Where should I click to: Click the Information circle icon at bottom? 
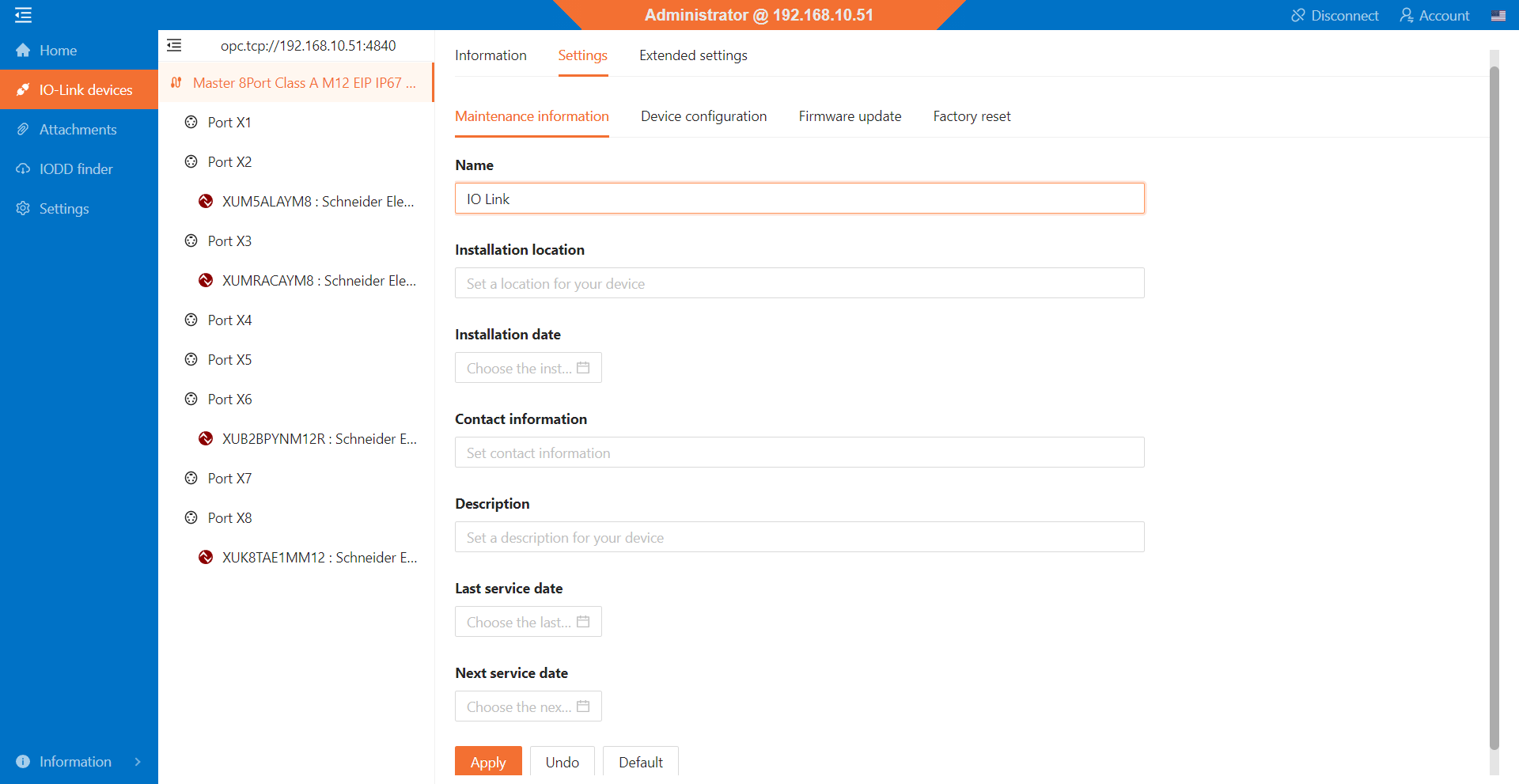(23, 762)
